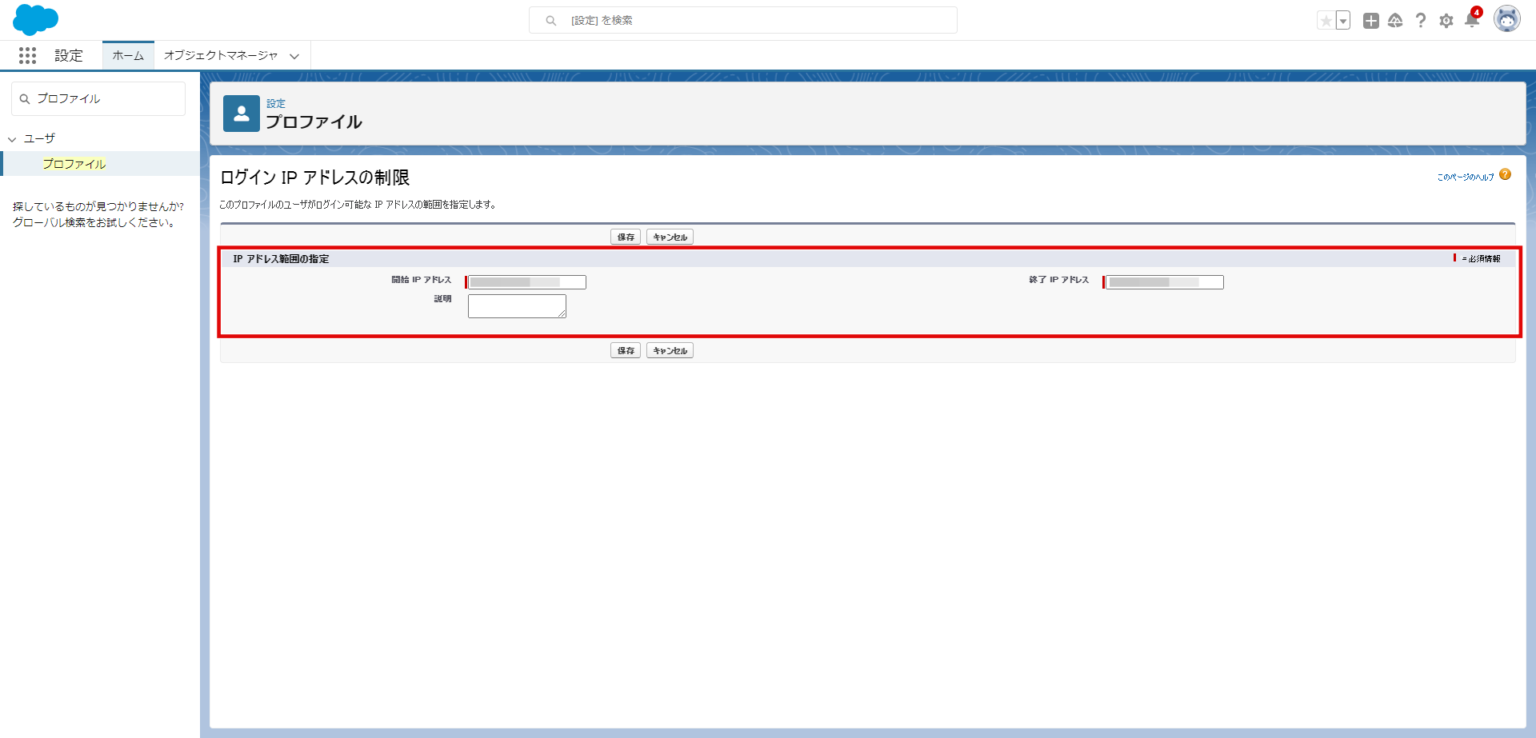
Task: Click the help icon beside このページのヘルプ
Action: point(1505,173)
